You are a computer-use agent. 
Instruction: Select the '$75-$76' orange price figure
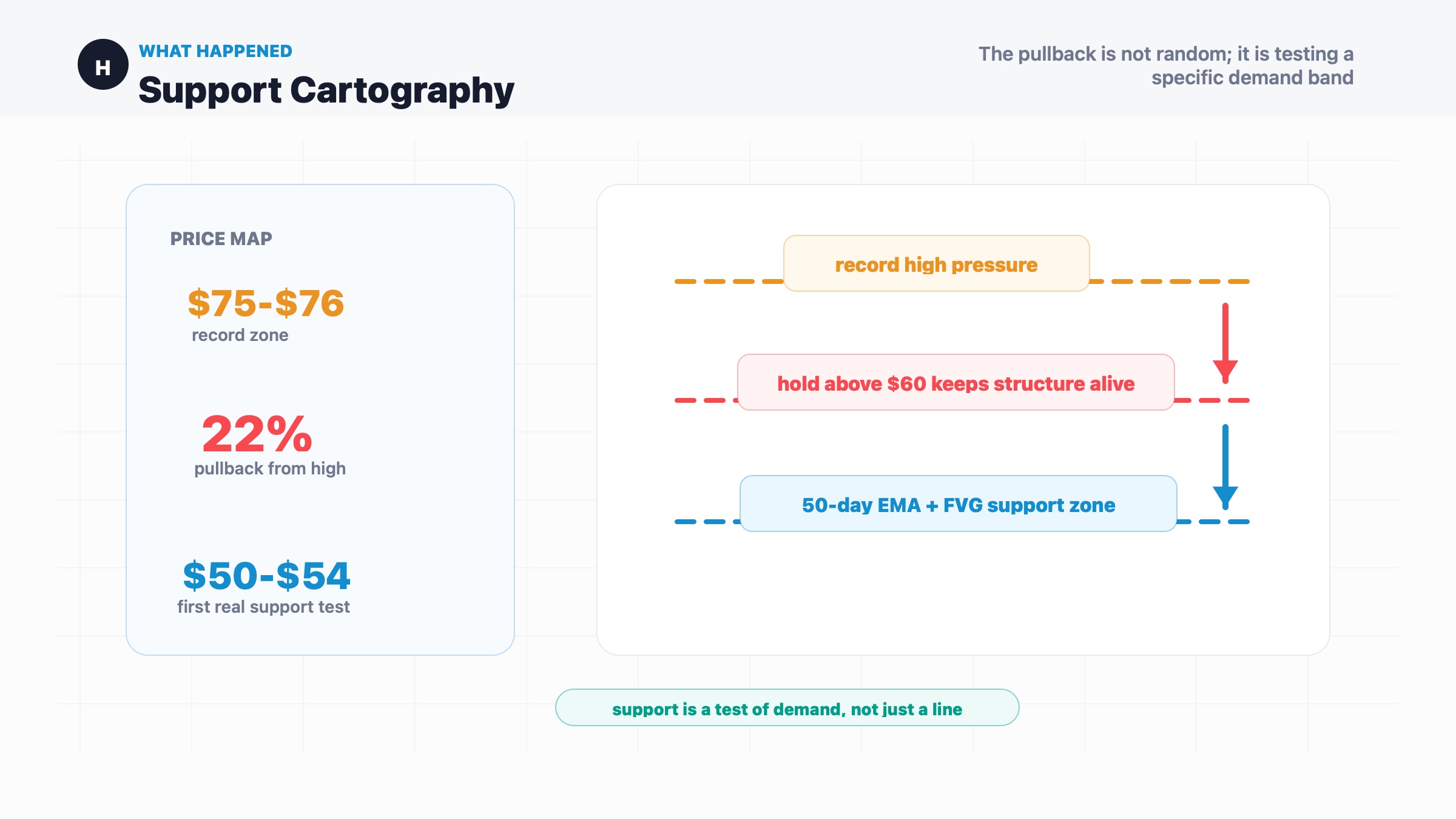[266, 303]
